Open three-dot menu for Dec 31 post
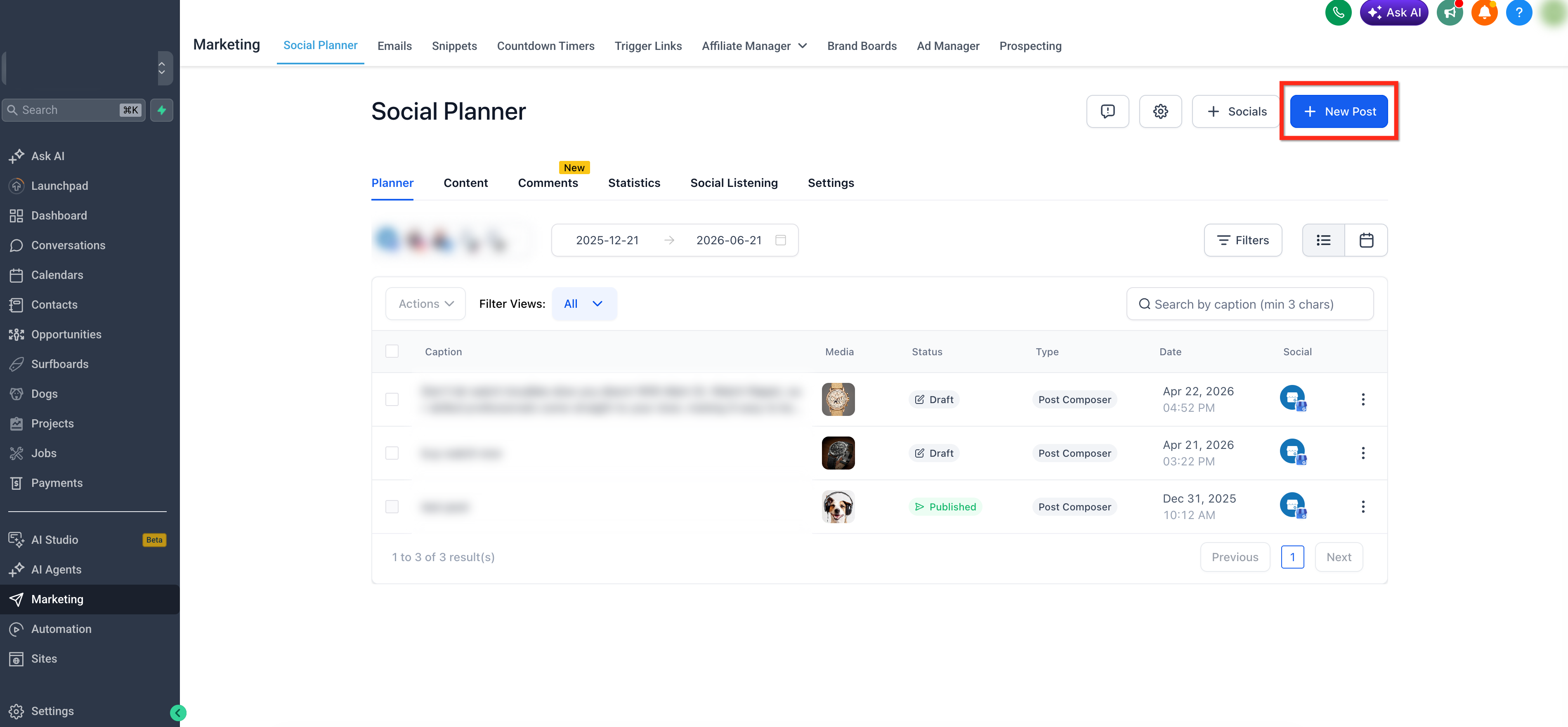 point(1363,507)
